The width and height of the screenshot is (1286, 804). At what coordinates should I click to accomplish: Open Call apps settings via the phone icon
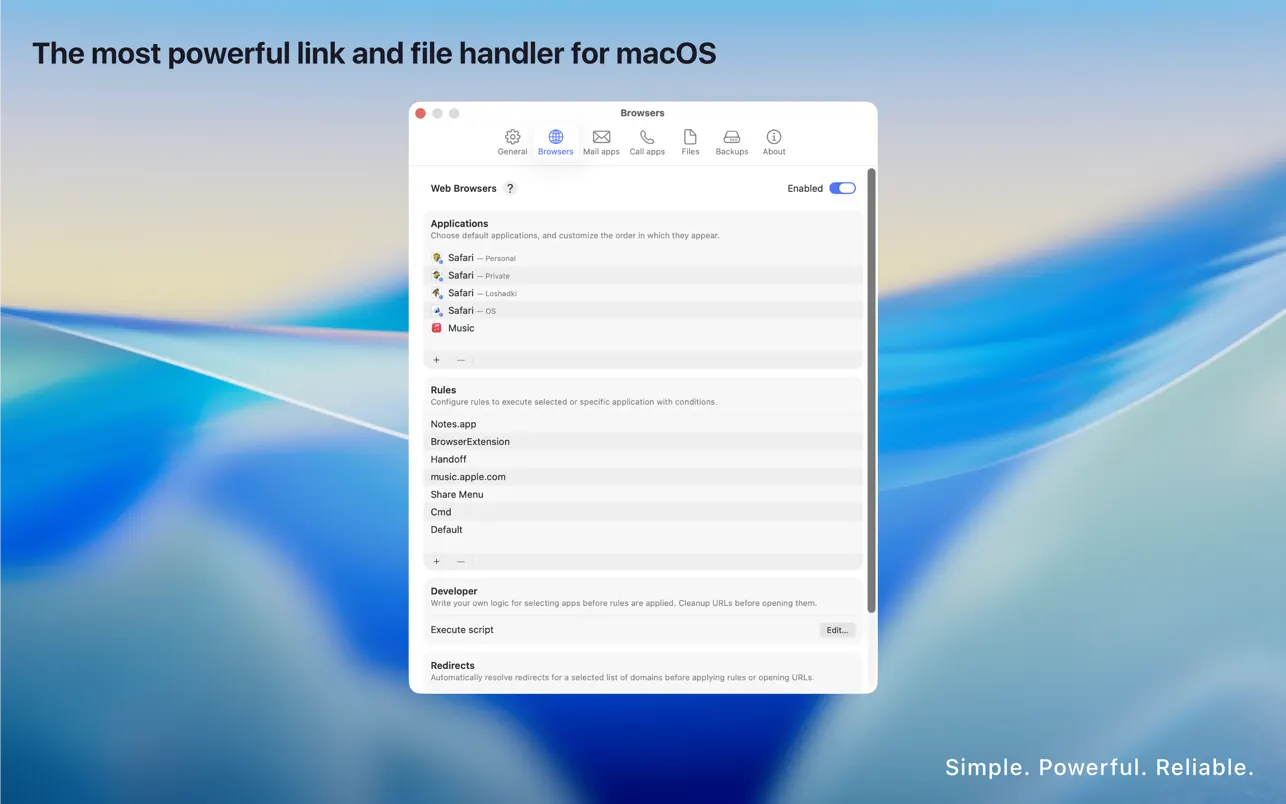(647, 137)
